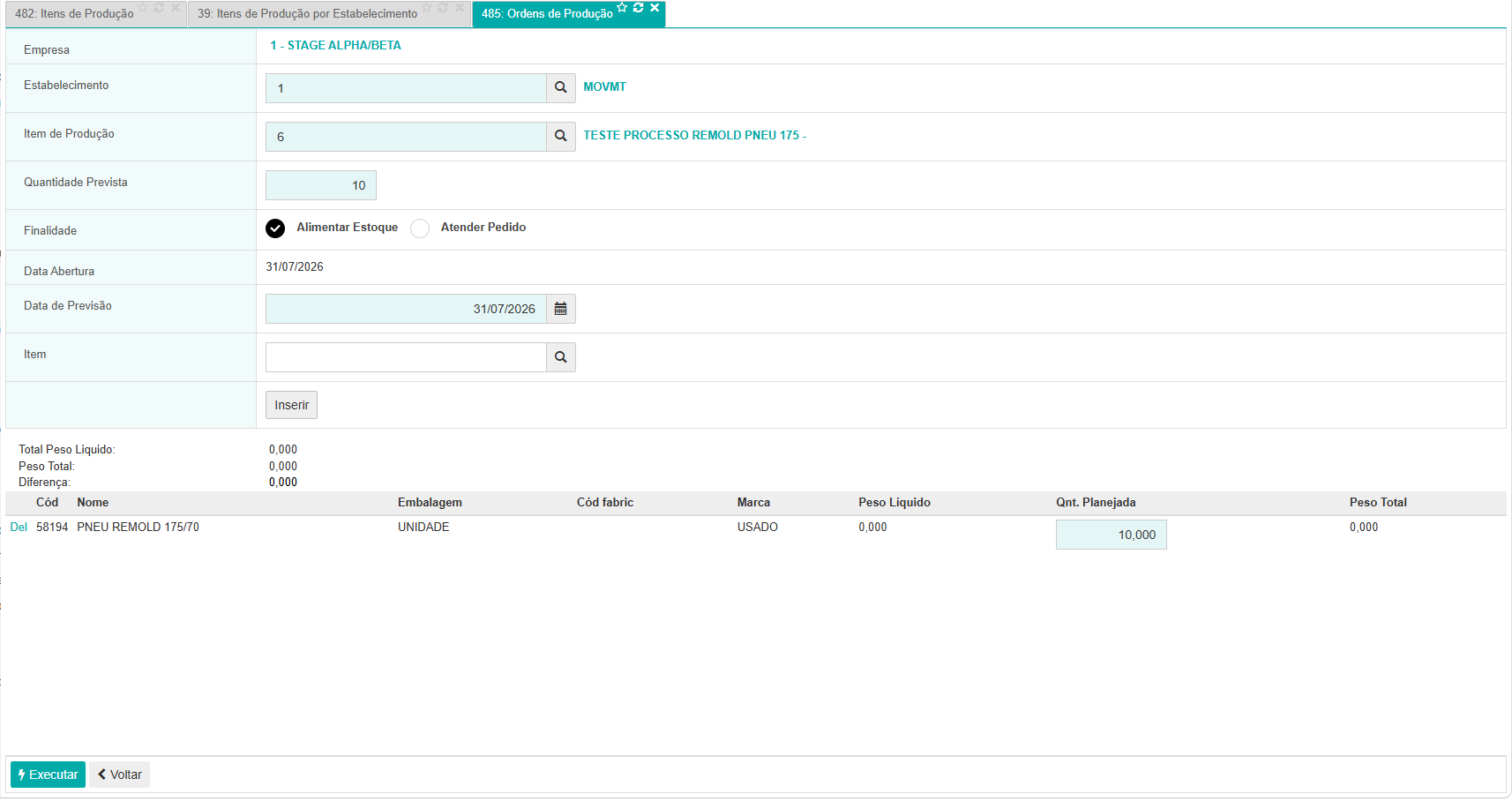Refresh the 39 Itens de Produção por Estabelecimento tab
1512x801 pixels.
click(443, 8)
